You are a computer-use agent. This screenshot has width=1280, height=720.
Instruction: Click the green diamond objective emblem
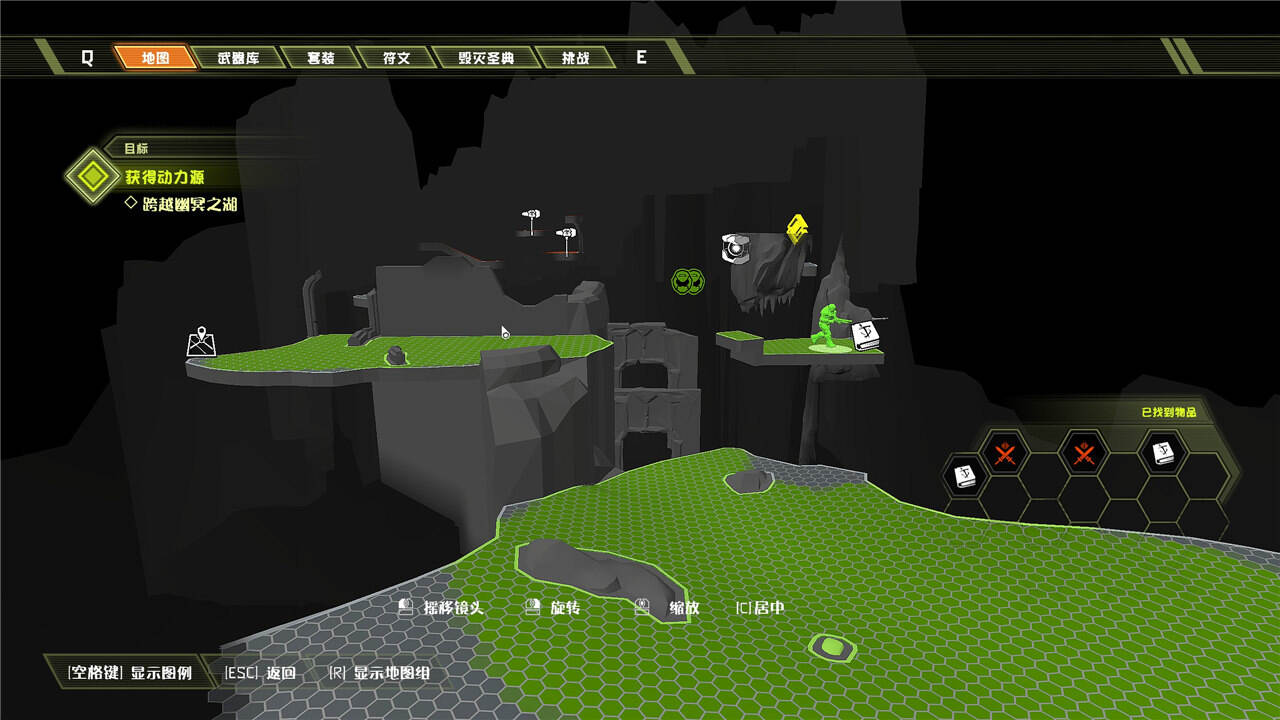92,177
